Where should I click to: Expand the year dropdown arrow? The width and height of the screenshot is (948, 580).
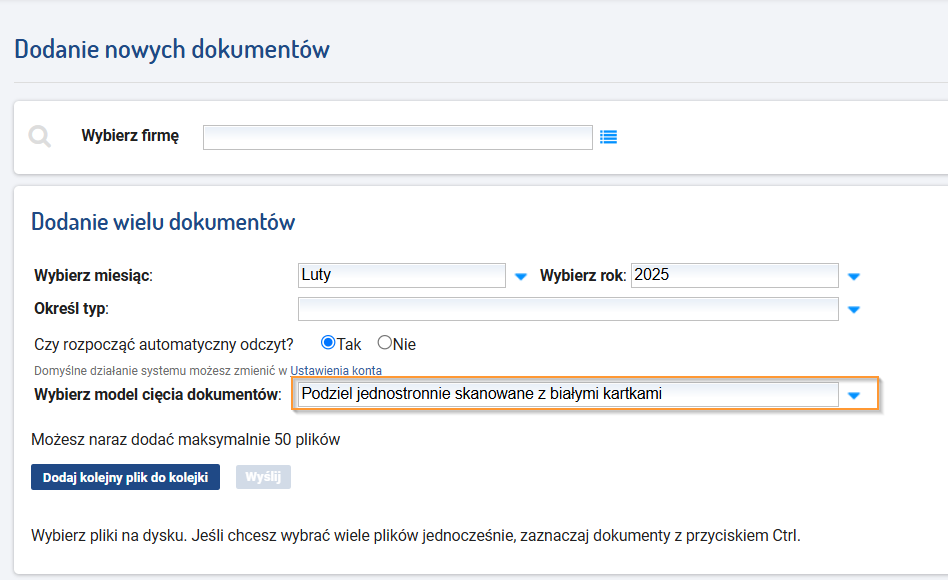click(x=854, y=276)
